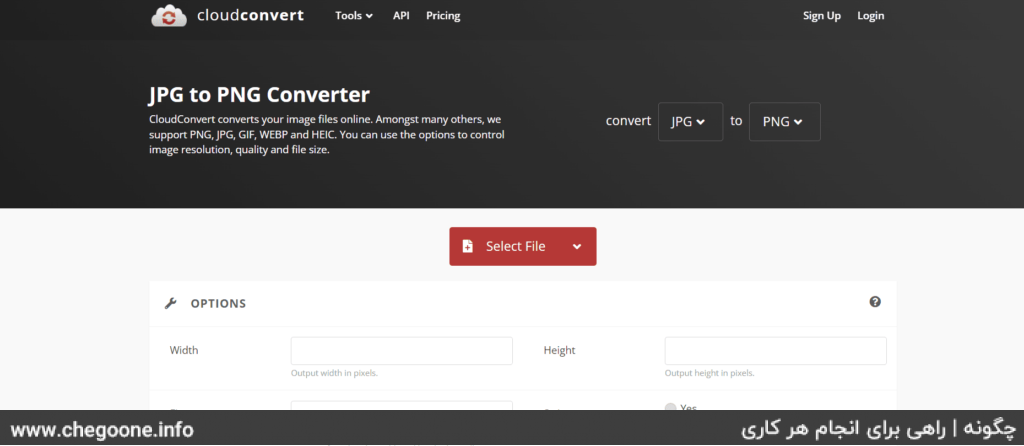Go to the Pricing page
Viewport: 1024px width, 446px height.
click(x=443, y=16)
